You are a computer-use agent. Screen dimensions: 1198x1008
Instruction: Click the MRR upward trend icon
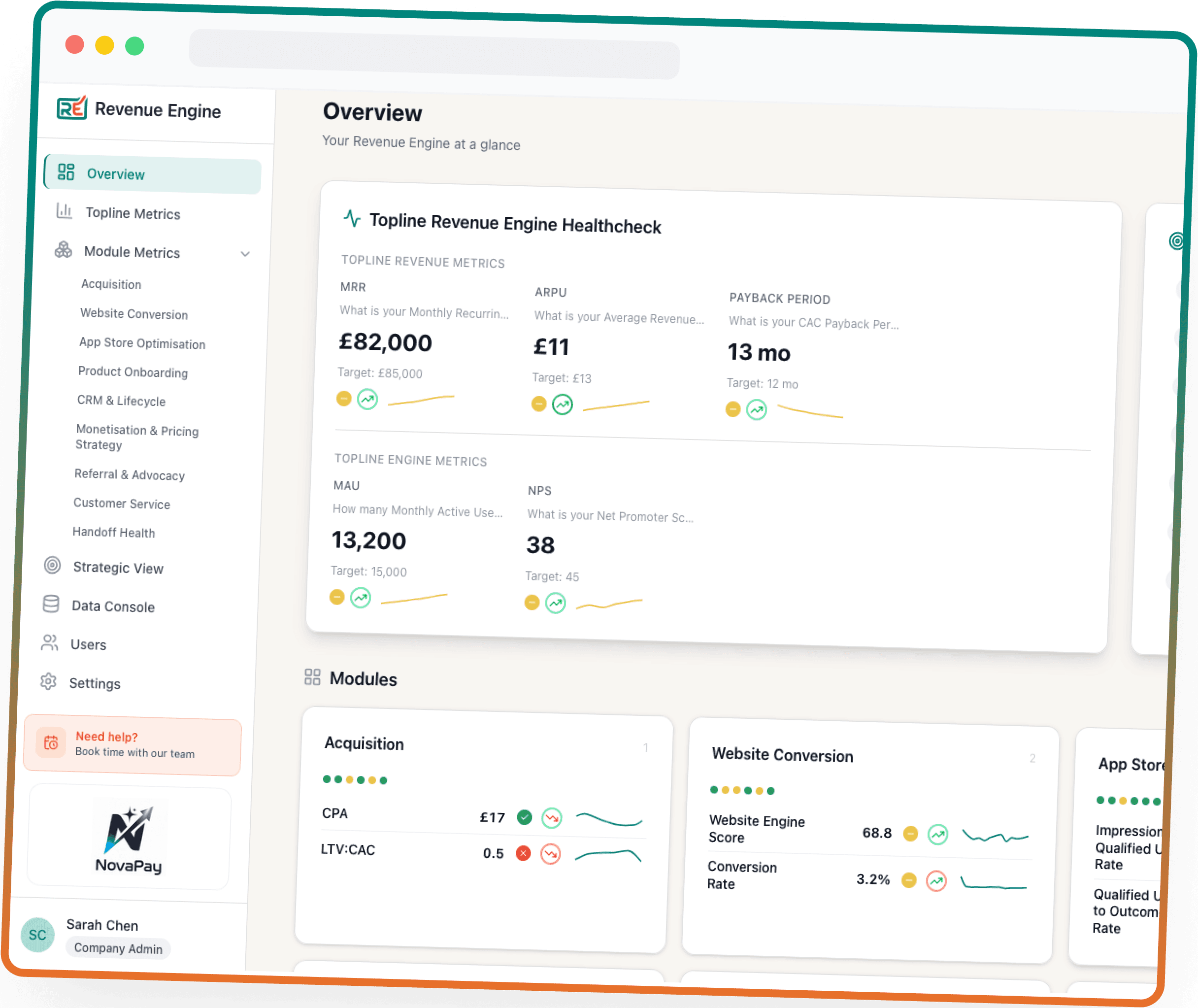tap(367, 399)
